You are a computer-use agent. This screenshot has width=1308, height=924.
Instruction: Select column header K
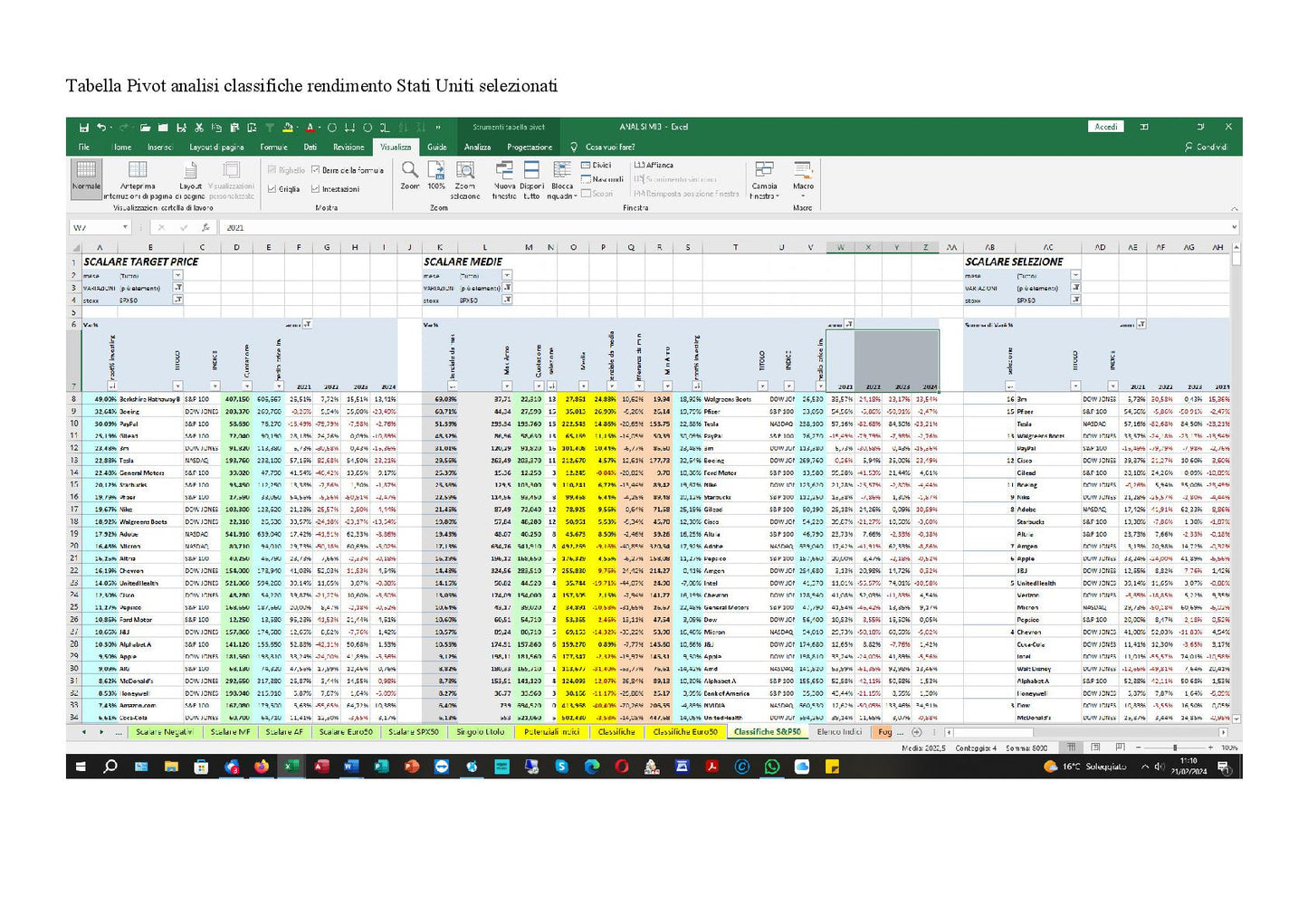439,247
